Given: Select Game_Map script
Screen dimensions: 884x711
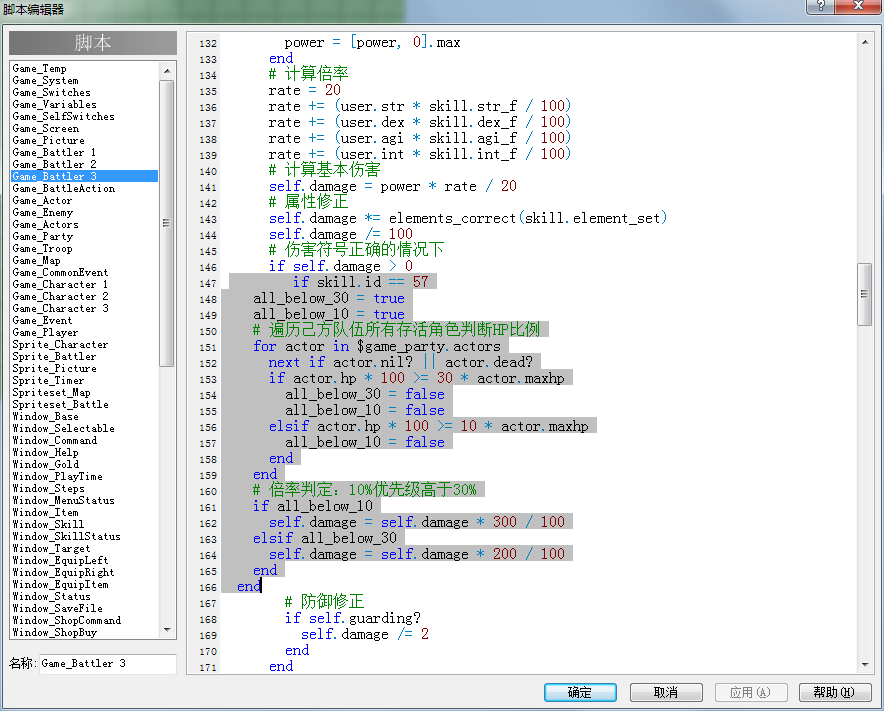Looking at the screenshot, I should coord(85,260).
